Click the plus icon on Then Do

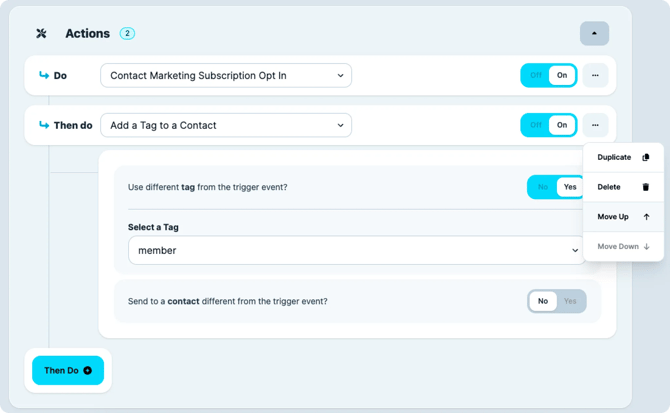click(88, 371)
